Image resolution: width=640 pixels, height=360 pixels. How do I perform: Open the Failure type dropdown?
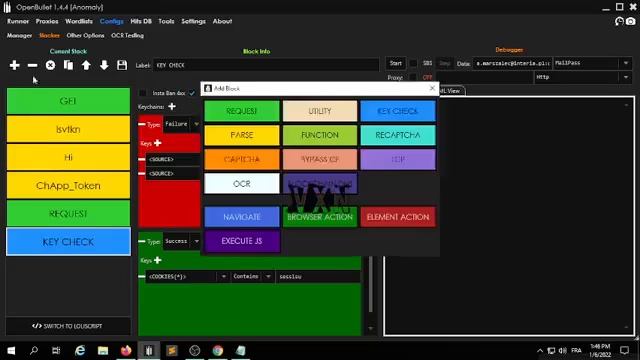[196, 124]
